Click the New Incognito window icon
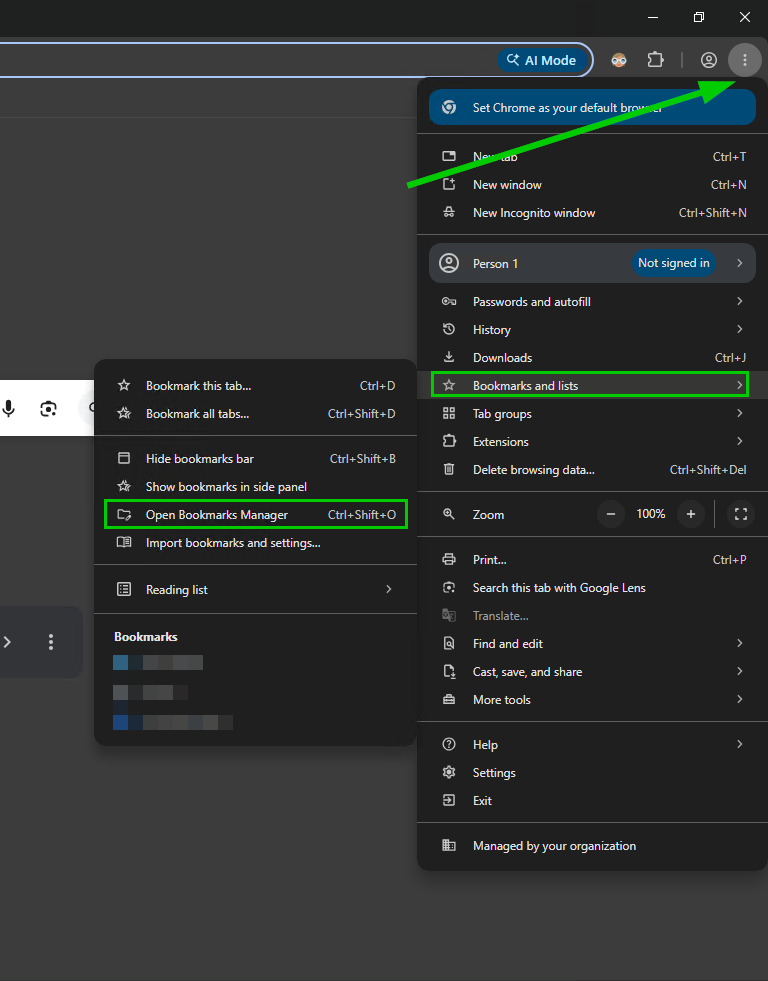This screenshot has height=981, width=768. 449,212
